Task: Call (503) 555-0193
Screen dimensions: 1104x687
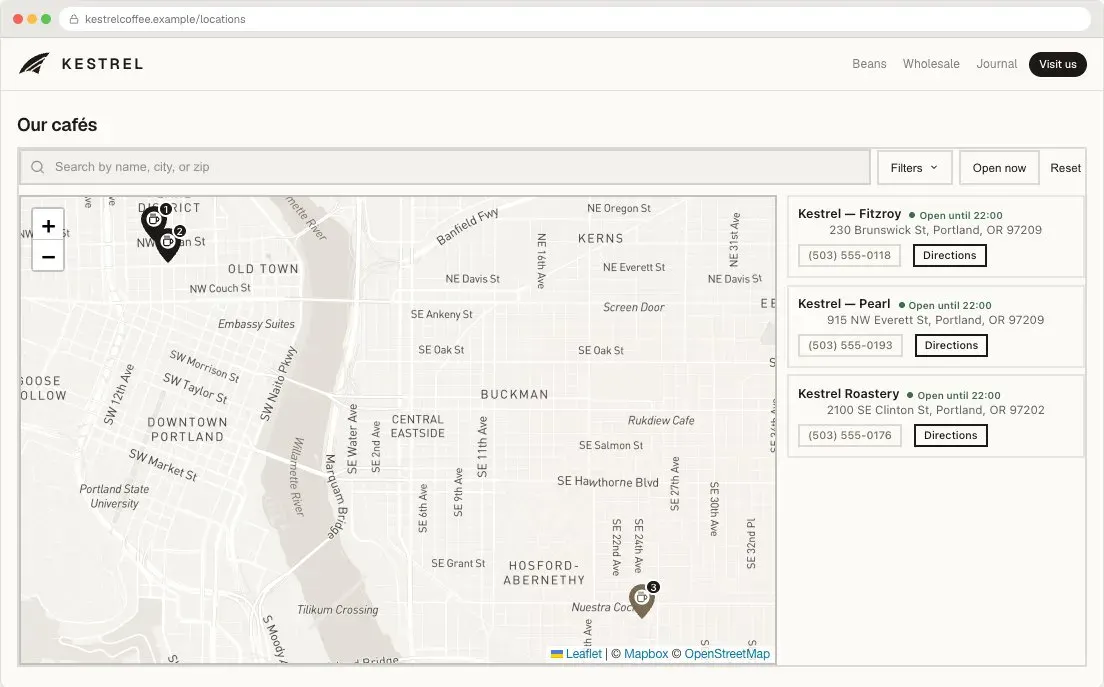Action: tap(850, 346)
